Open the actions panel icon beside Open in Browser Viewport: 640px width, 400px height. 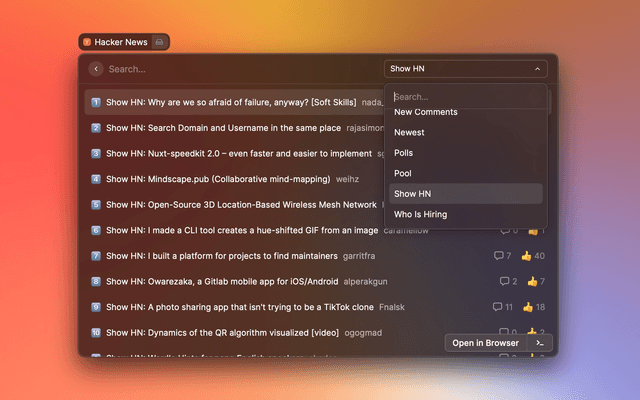coord(540,343)
